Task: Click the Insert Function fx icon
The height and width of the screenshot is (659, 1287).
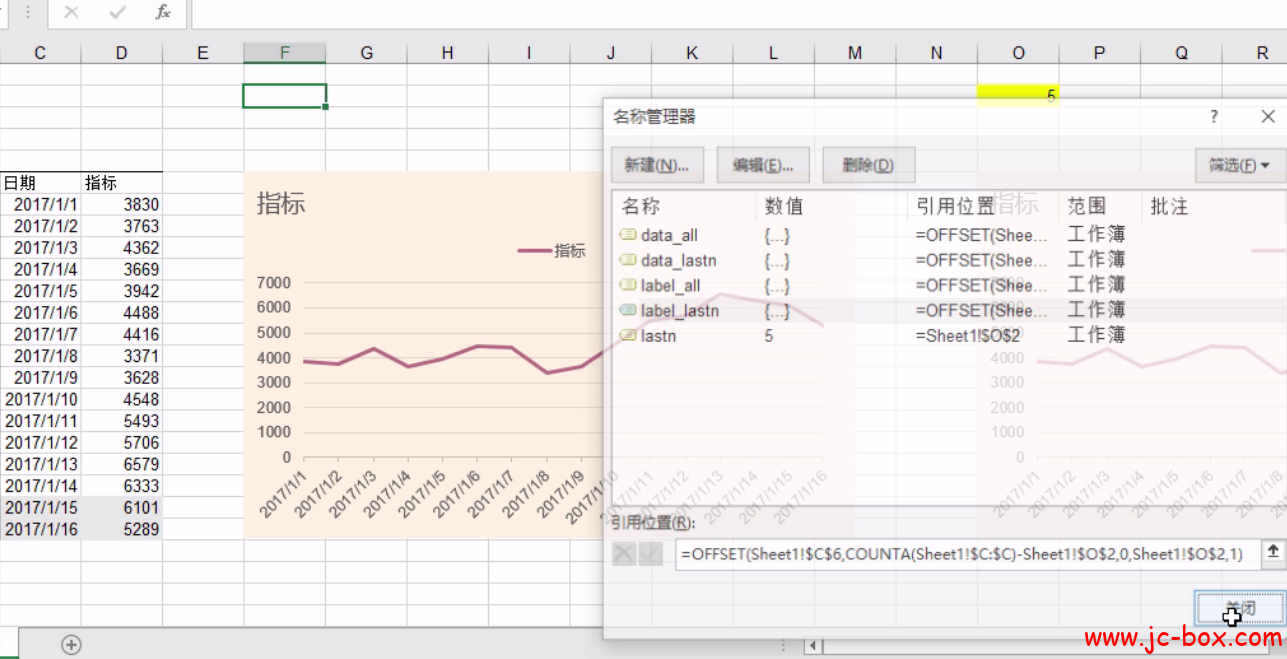Action: coord(163,12)
